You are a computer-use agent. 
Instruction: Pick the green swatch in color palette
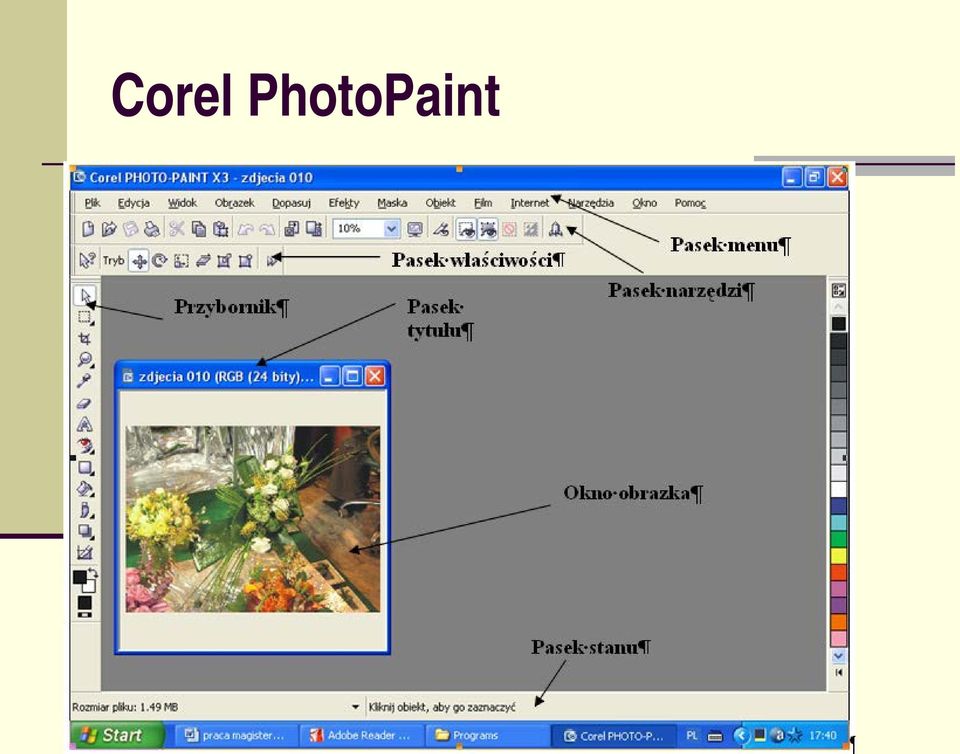click(x=838, y=539)
